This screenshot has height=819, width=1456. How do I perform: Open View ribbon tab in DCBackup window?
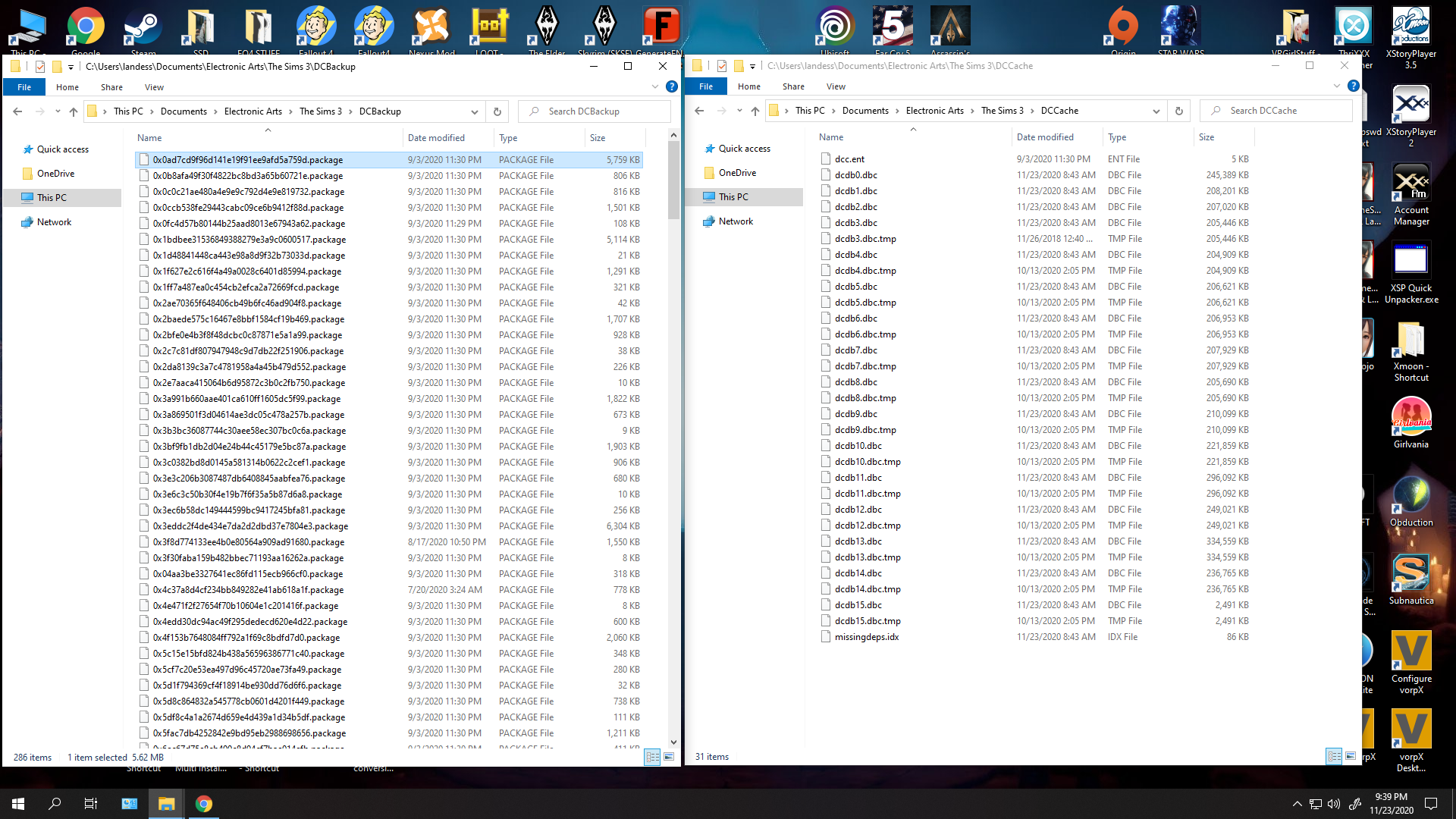[x=154, y=87]
